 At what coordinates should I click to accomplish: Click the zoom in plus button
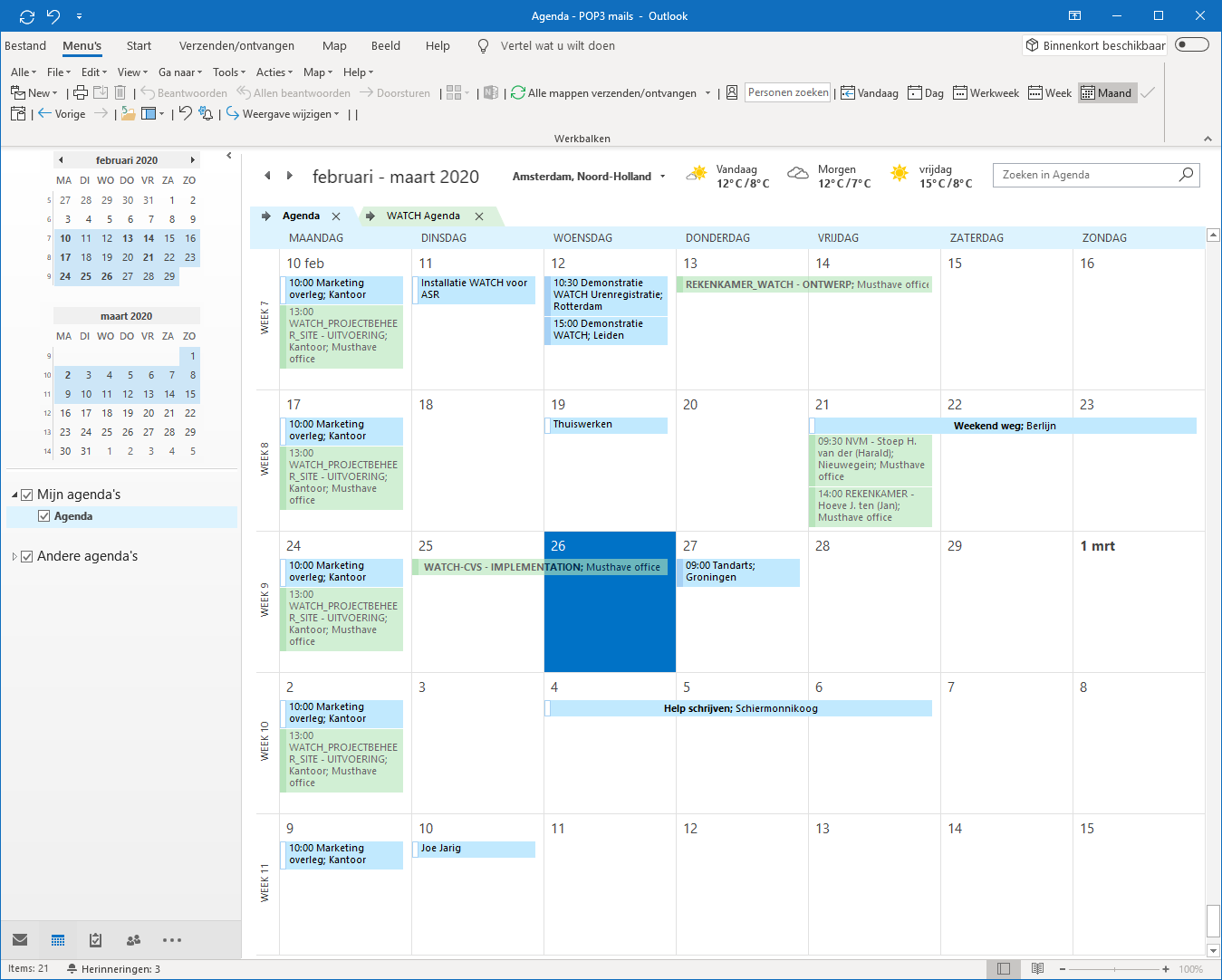pos(1166,969)
